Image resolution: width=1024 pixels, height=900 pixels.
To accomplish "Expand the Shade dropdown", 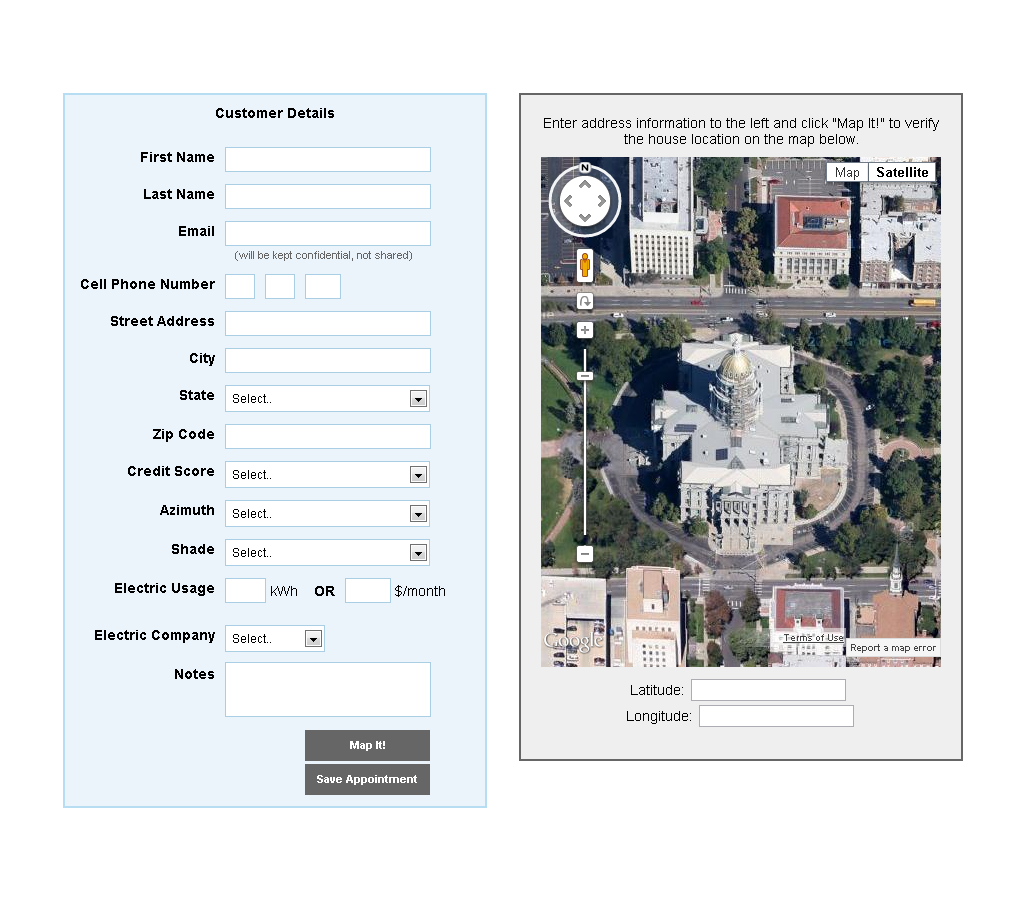I will [x=327, y=553].
